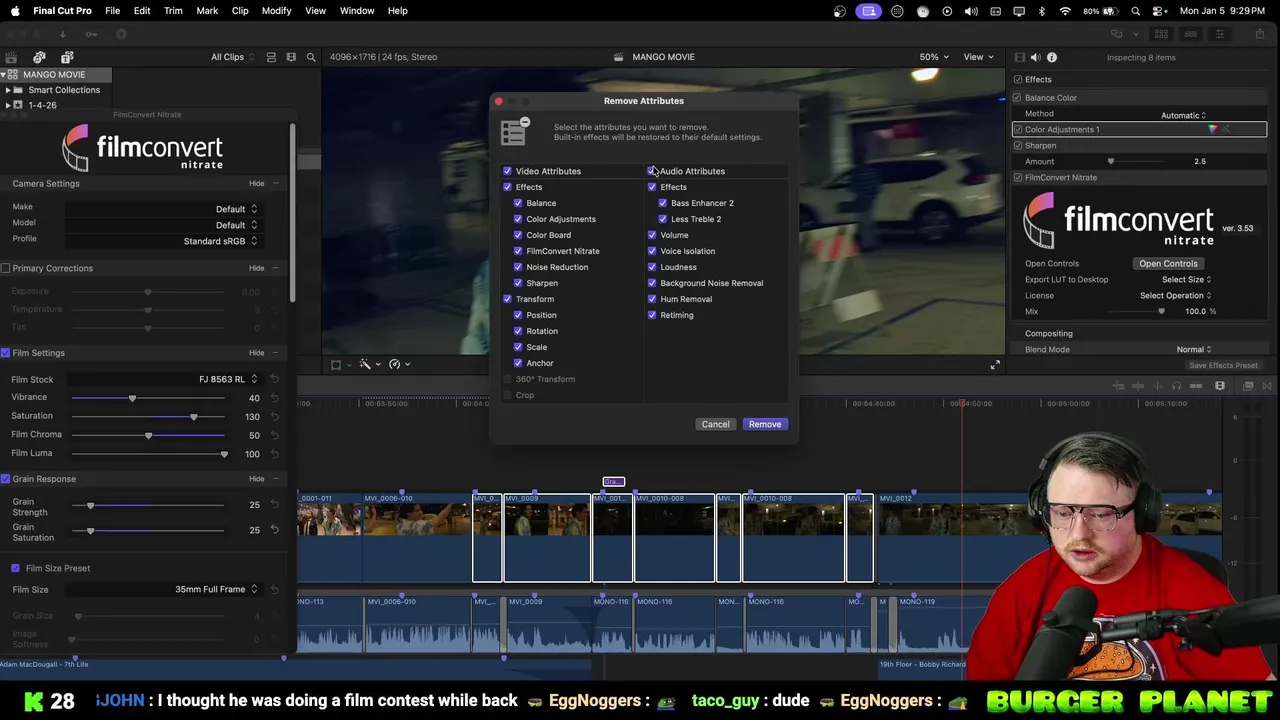Open the All Clips filter dropdown

tap(233, 57)
